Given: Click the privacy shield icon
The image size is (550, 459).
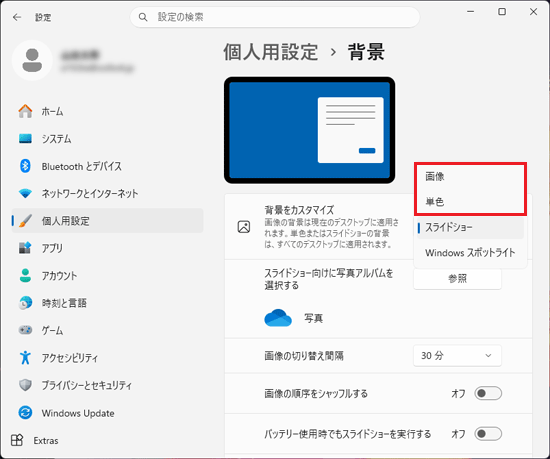Looking at the screenshot, I should point(25,385).
